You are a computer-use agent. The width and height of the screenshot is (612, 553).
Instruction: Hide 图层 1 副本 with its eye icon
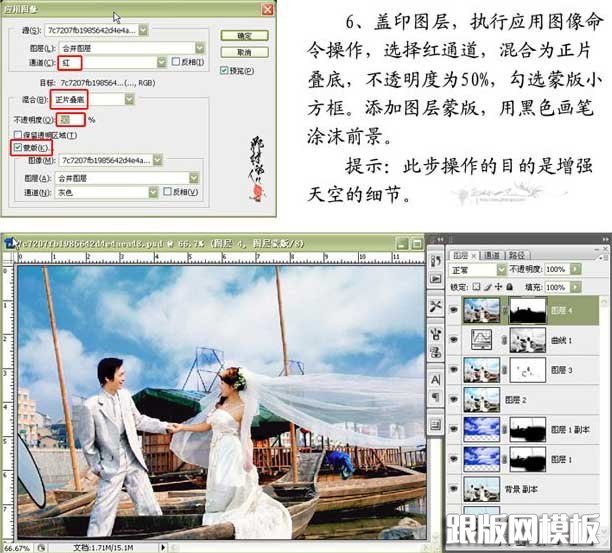(x=454, y=429)
